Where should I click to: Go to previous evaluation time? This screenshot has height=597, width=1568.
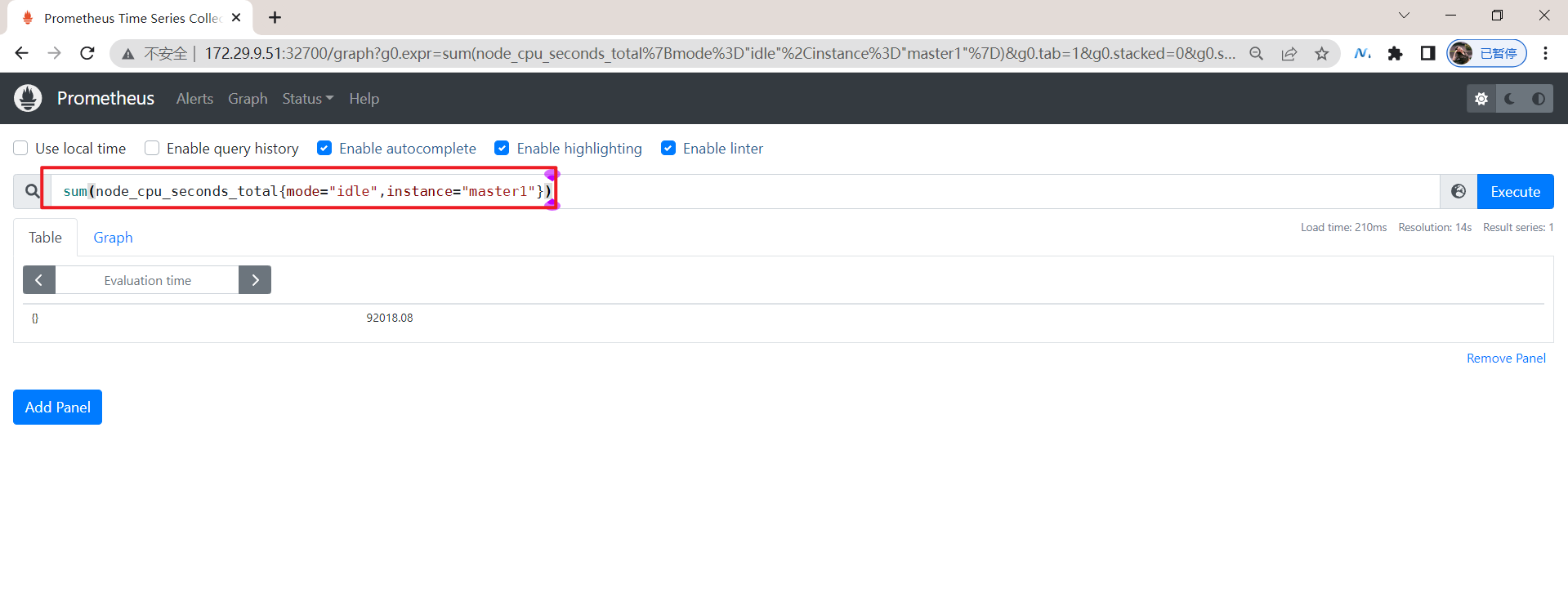click(x=38, y=280)
